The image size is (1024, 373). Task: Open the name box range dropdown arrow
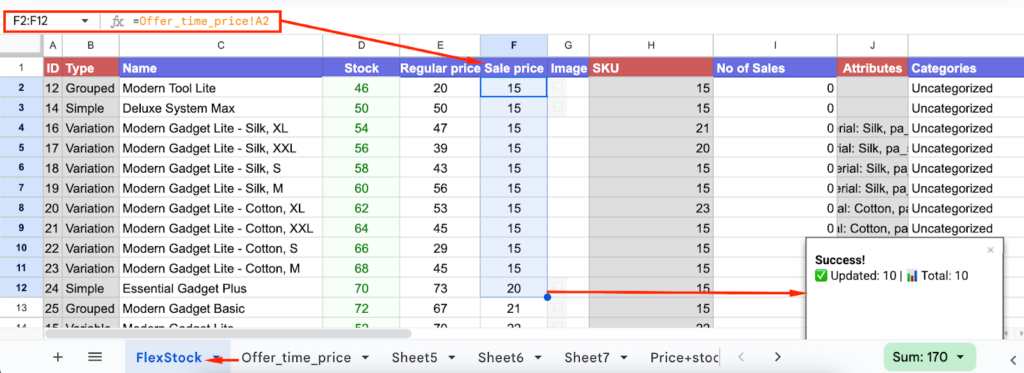tap(85, 22)
